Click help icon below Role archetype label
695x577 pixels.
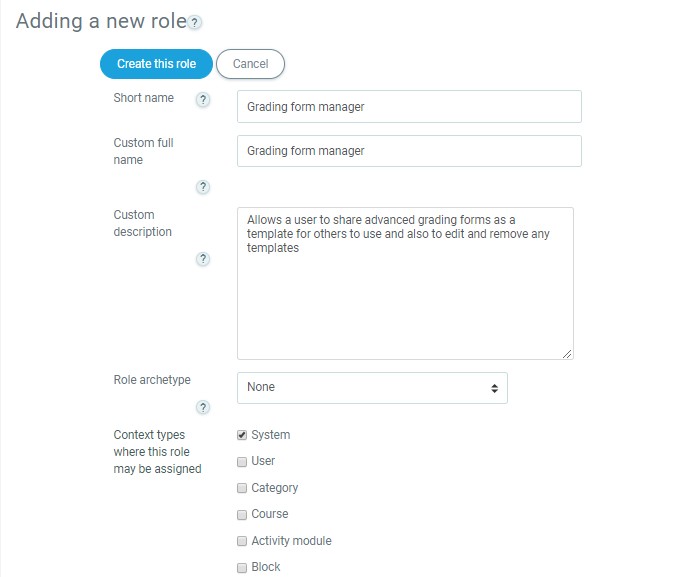pos(203,407)
